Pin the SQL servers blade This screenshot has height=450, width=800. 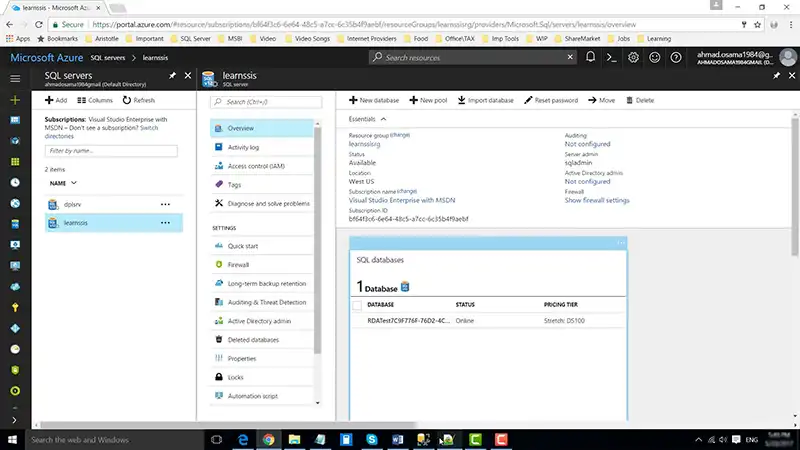(172, 76)
